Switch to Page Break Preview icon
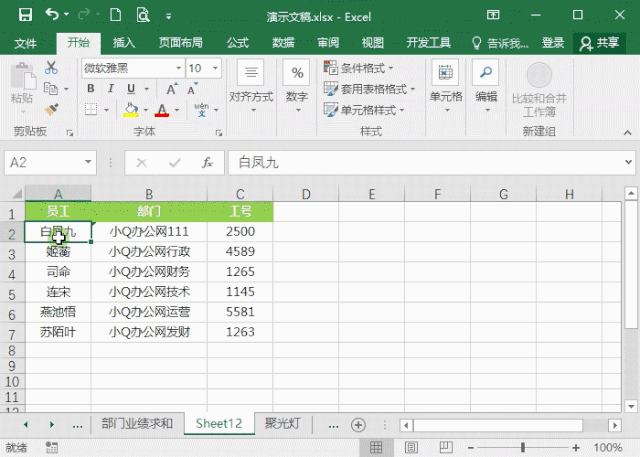 pyautogui.click(x=446, y=447)
